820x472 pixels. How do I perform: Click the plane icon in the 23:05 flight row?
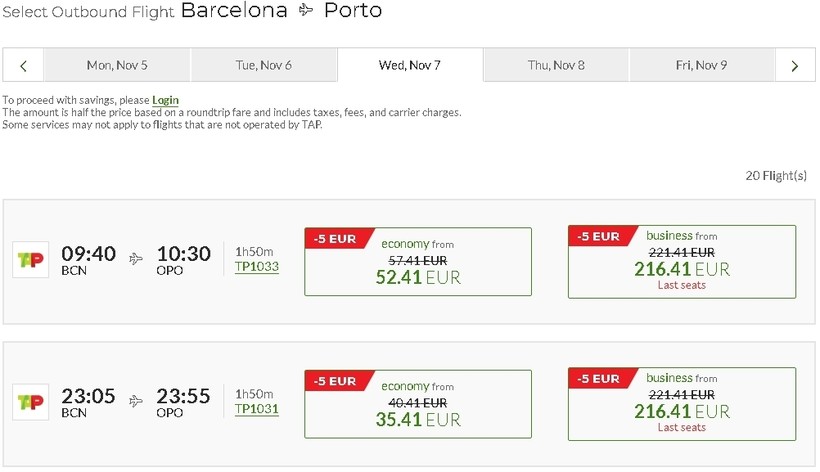136,401
